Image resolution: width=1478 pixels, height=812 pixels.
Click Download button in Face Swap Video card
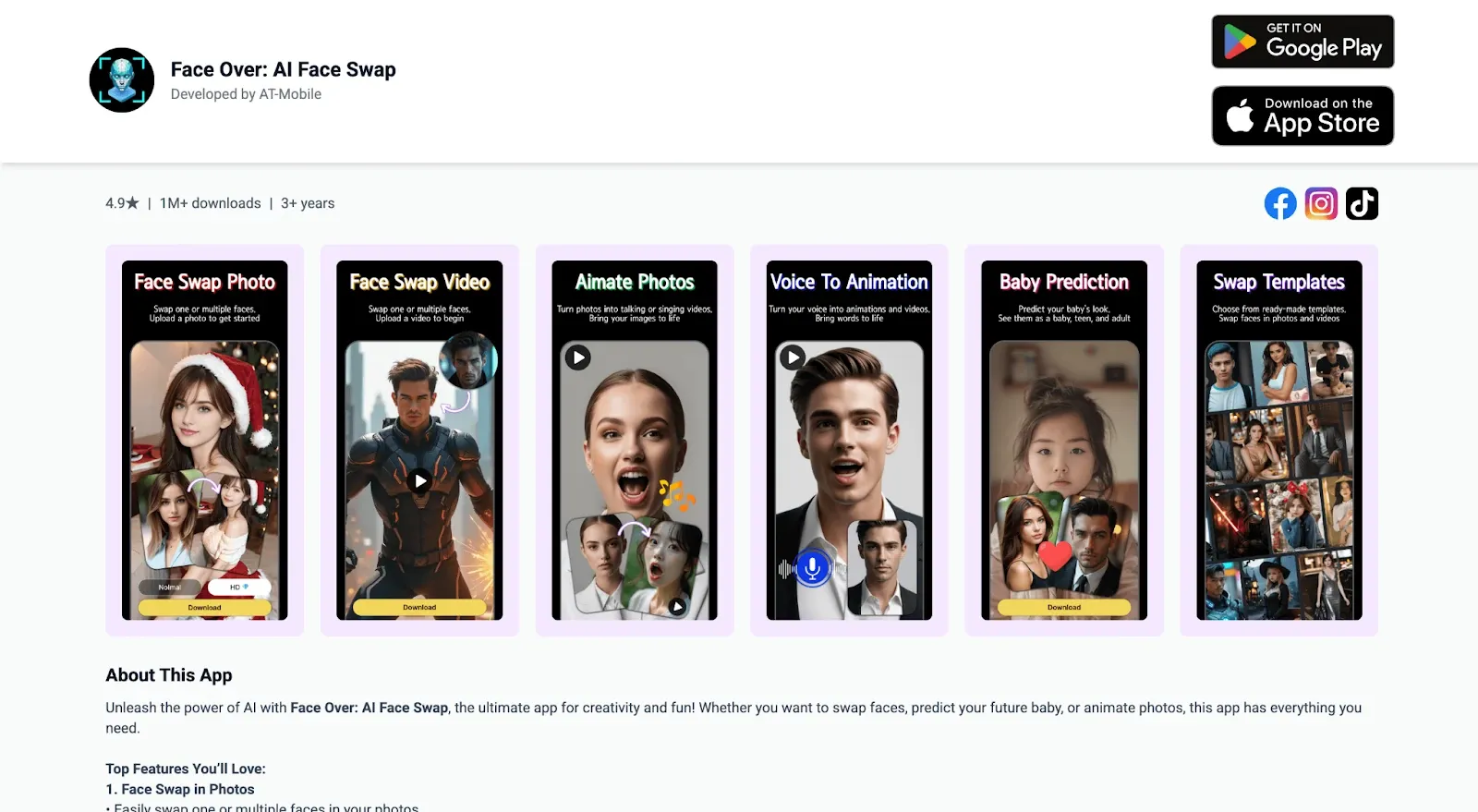coord(419,607)
